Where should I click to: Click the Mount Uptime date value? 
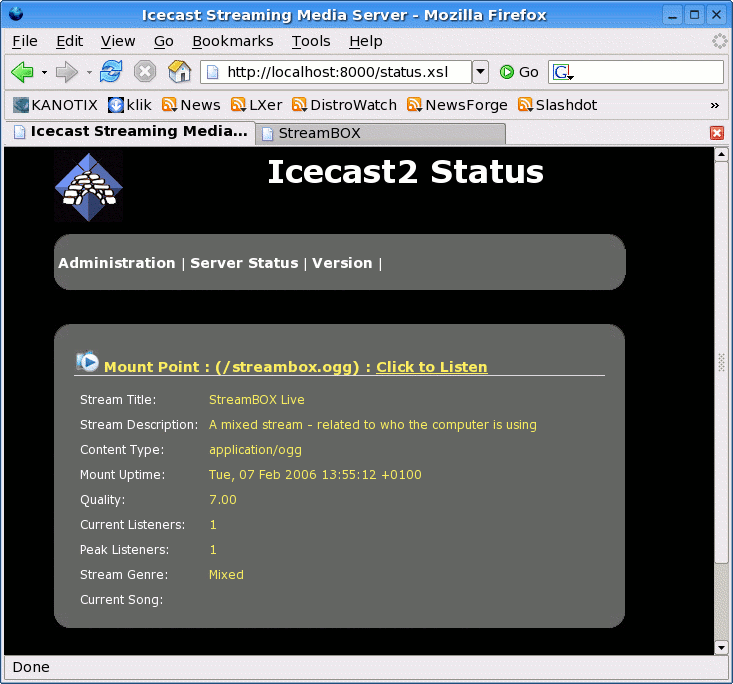click(315, 475)
